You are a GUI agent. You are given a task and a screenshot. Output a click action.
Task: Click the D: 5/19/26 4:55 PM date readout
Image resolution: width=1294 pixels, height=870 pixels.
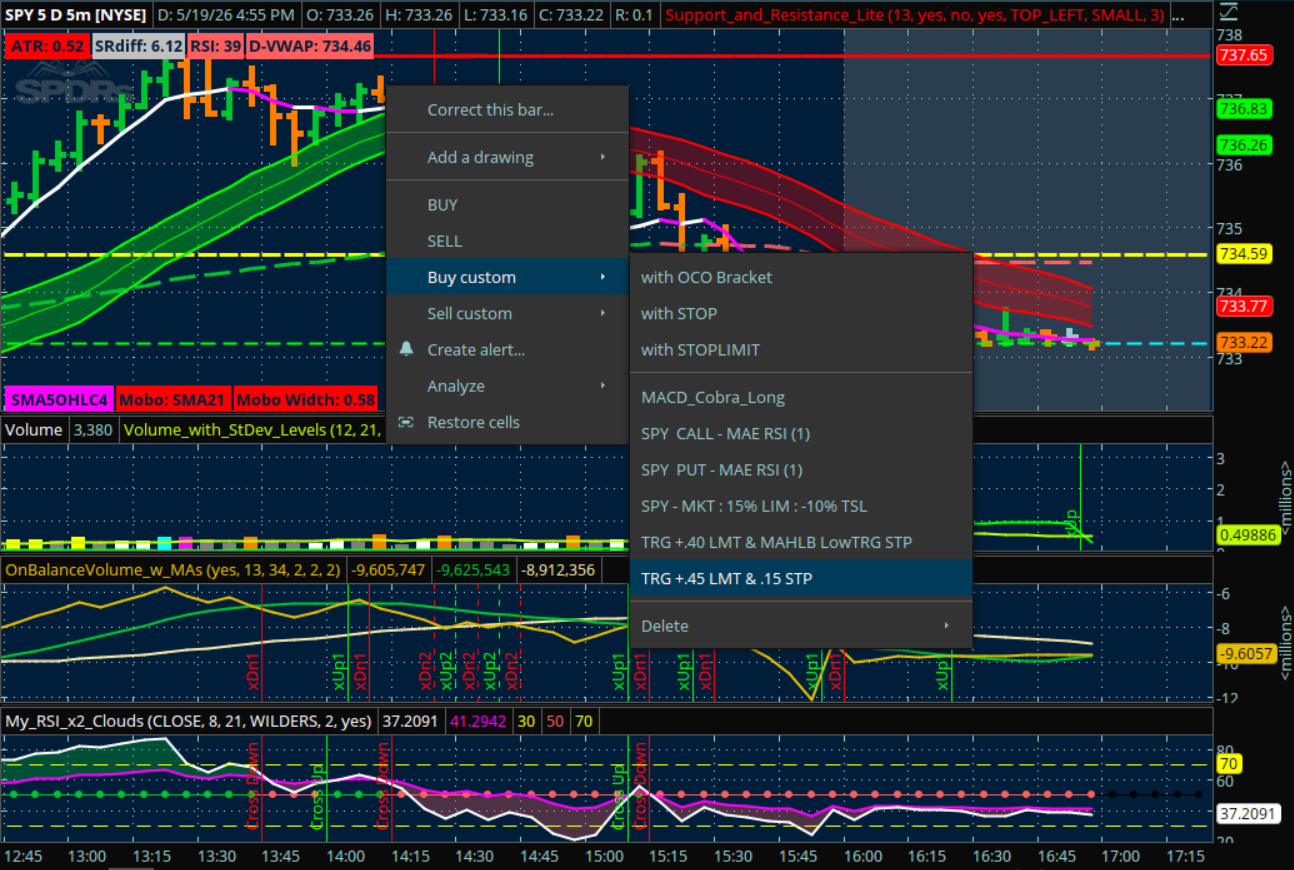(228, 16)
